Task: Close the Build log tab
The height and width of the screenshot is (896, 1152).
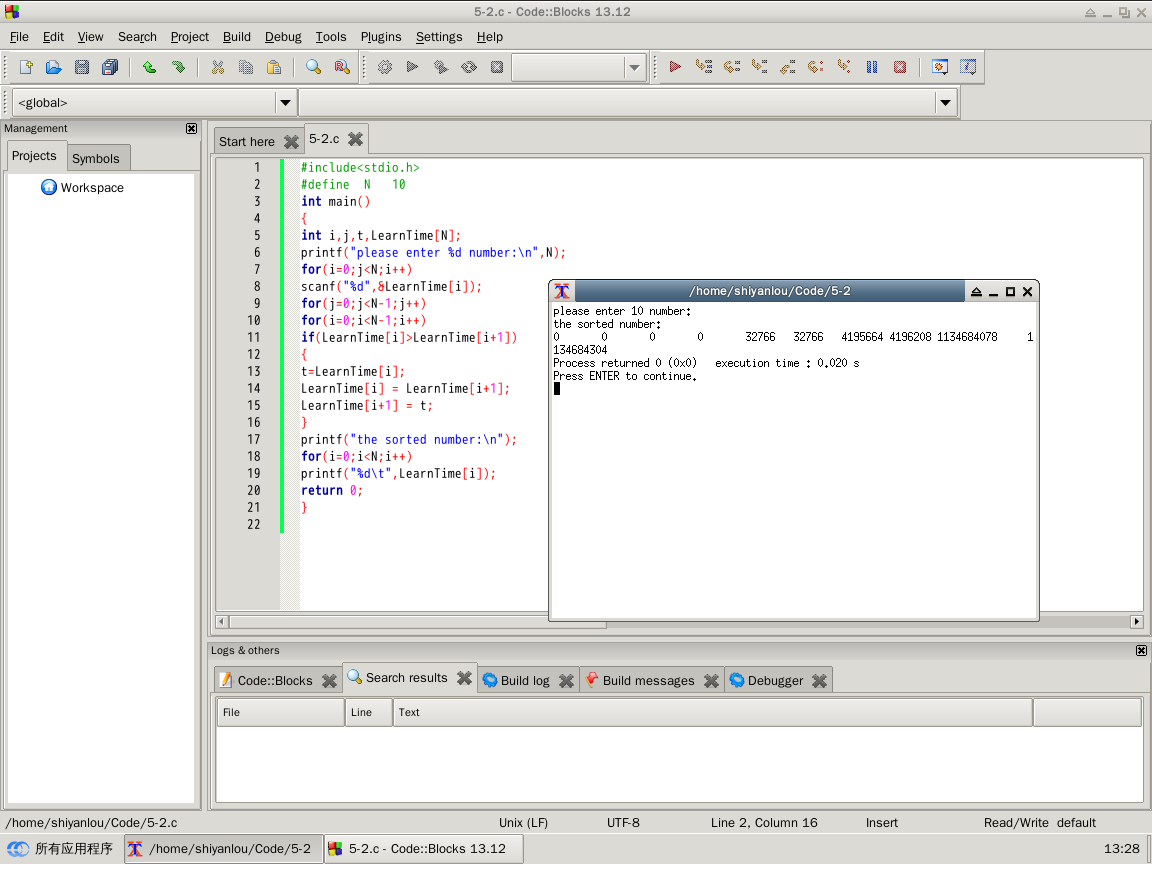Action: (566, 681)
